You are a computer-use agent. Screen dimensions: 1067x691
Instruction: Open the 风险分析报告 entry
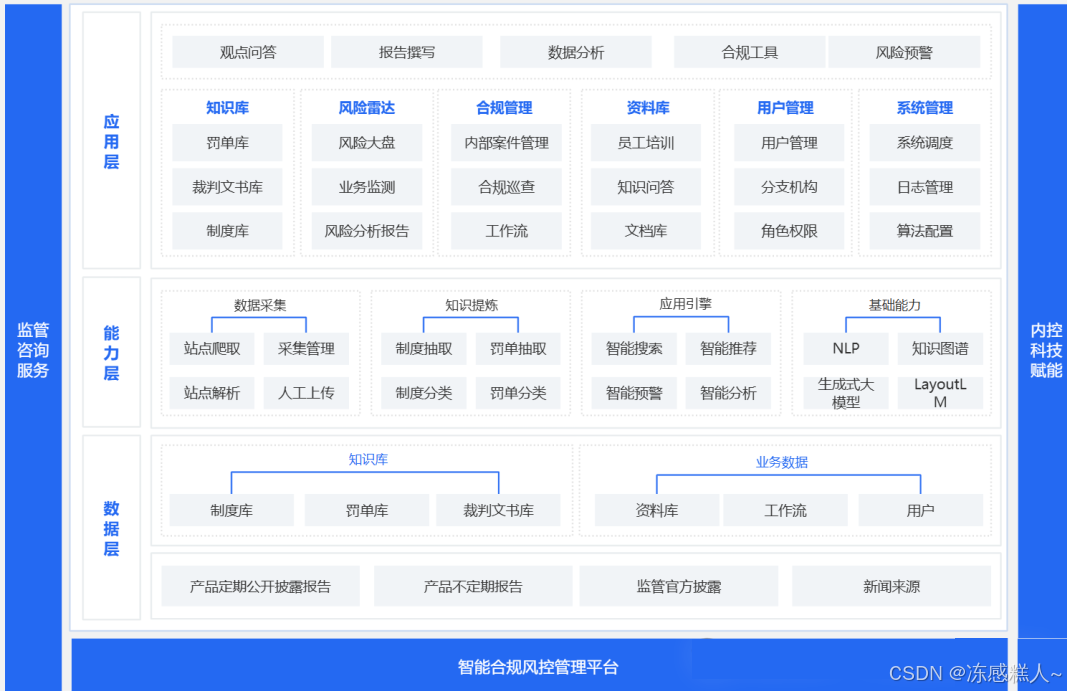[366, 231]
